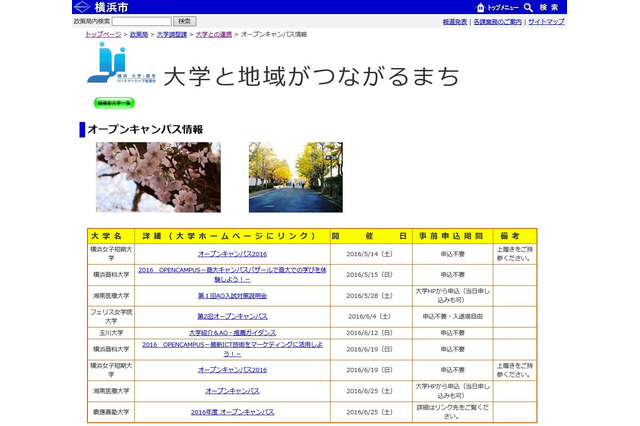
Task: Open 第2回オープンキャンパス link
Action: click(232, 316)
